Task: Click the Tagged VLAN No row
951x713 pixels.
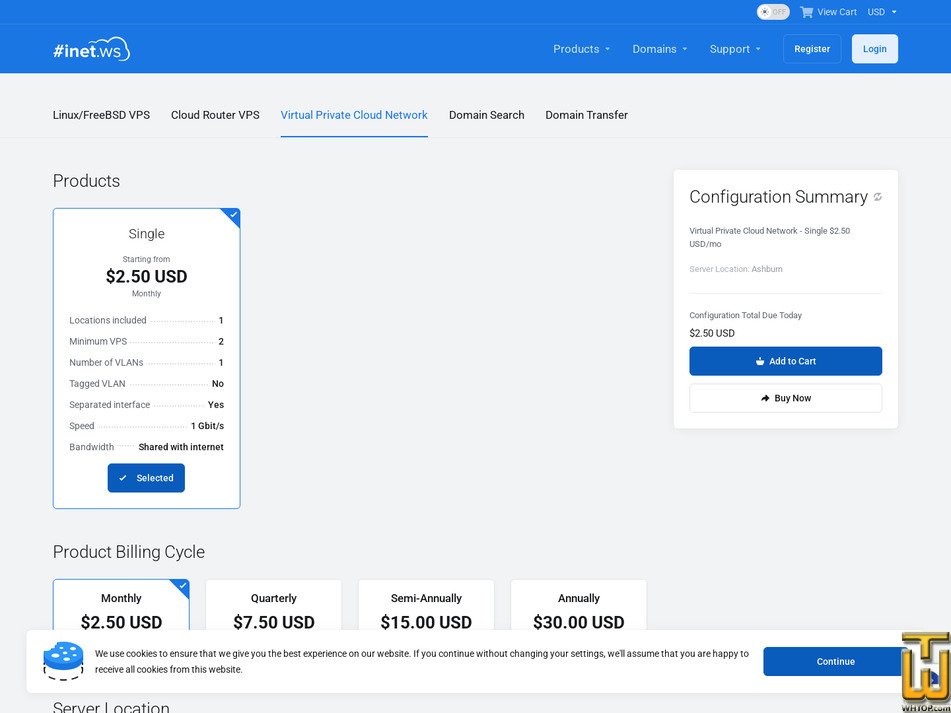Action: [x=146, y=384]
